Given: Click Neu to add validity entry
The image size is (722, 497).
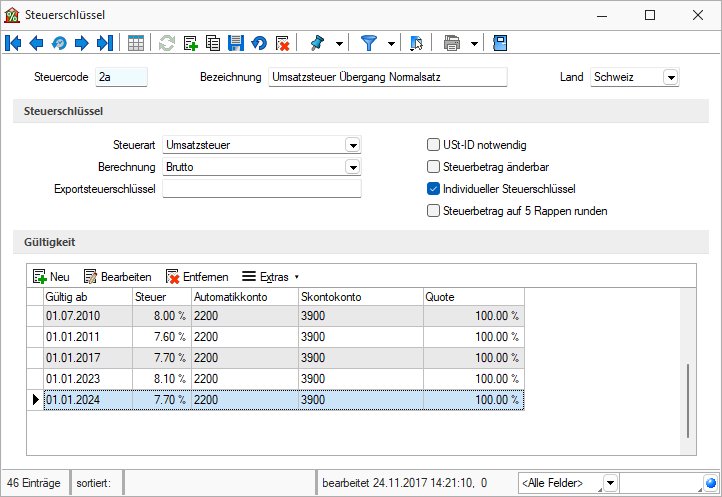Looking at the screenshot, I should pyautogui.click(x=51, y=276).
